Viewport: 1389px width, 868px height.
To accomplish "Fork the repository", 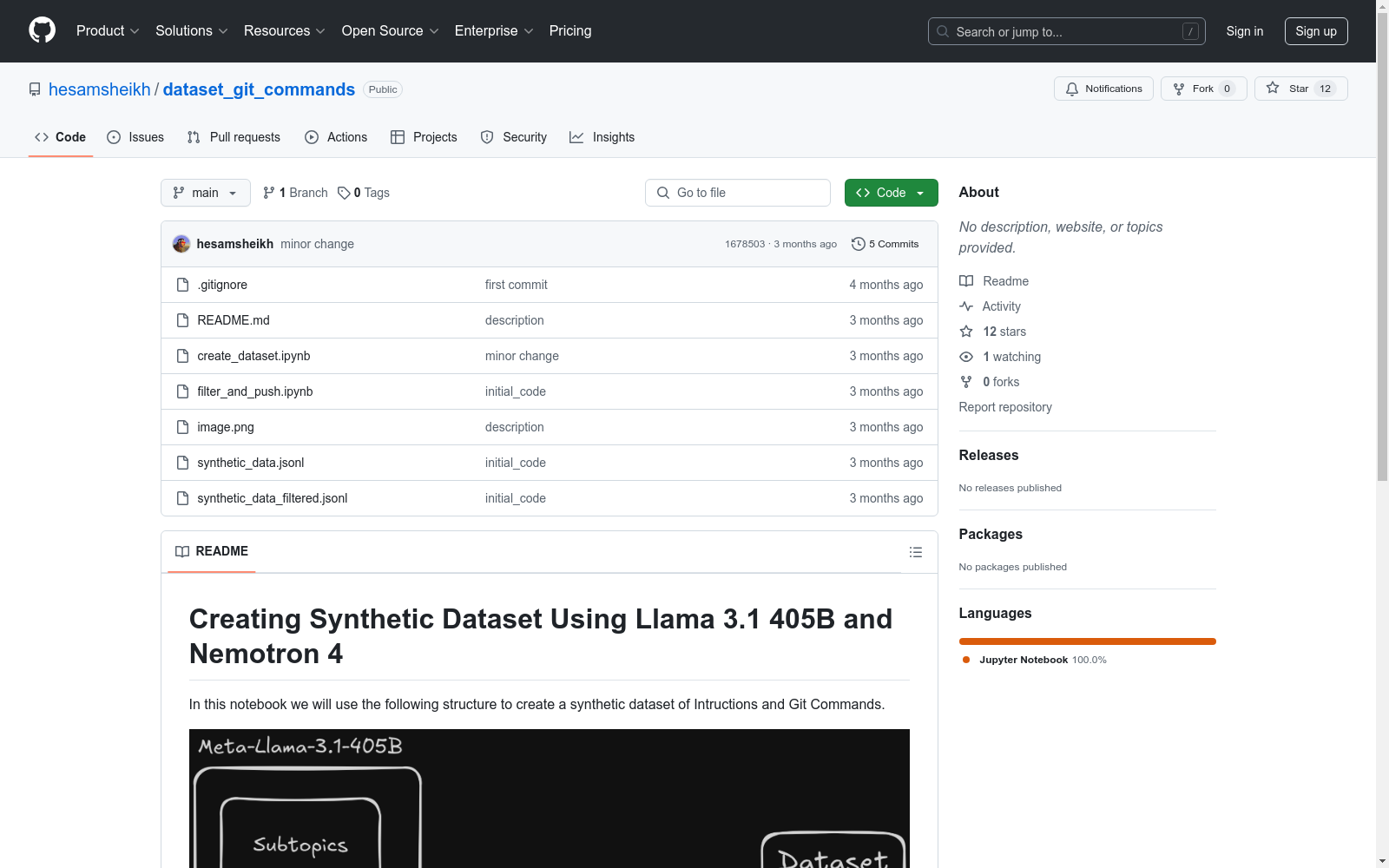I will 1203,89.
